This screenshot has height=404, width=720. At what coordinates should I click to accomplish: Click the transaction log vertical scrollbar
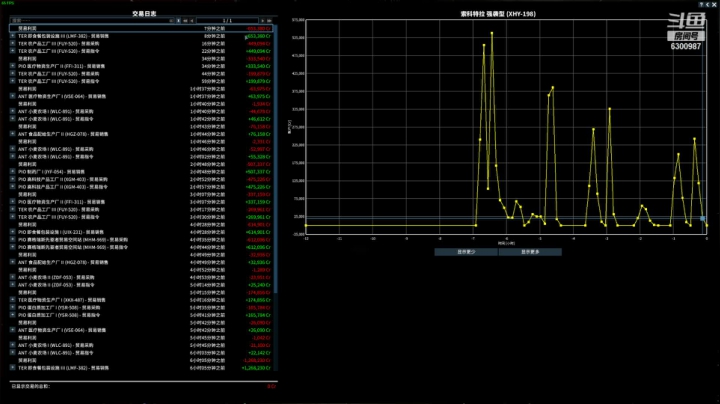point(276,158)
